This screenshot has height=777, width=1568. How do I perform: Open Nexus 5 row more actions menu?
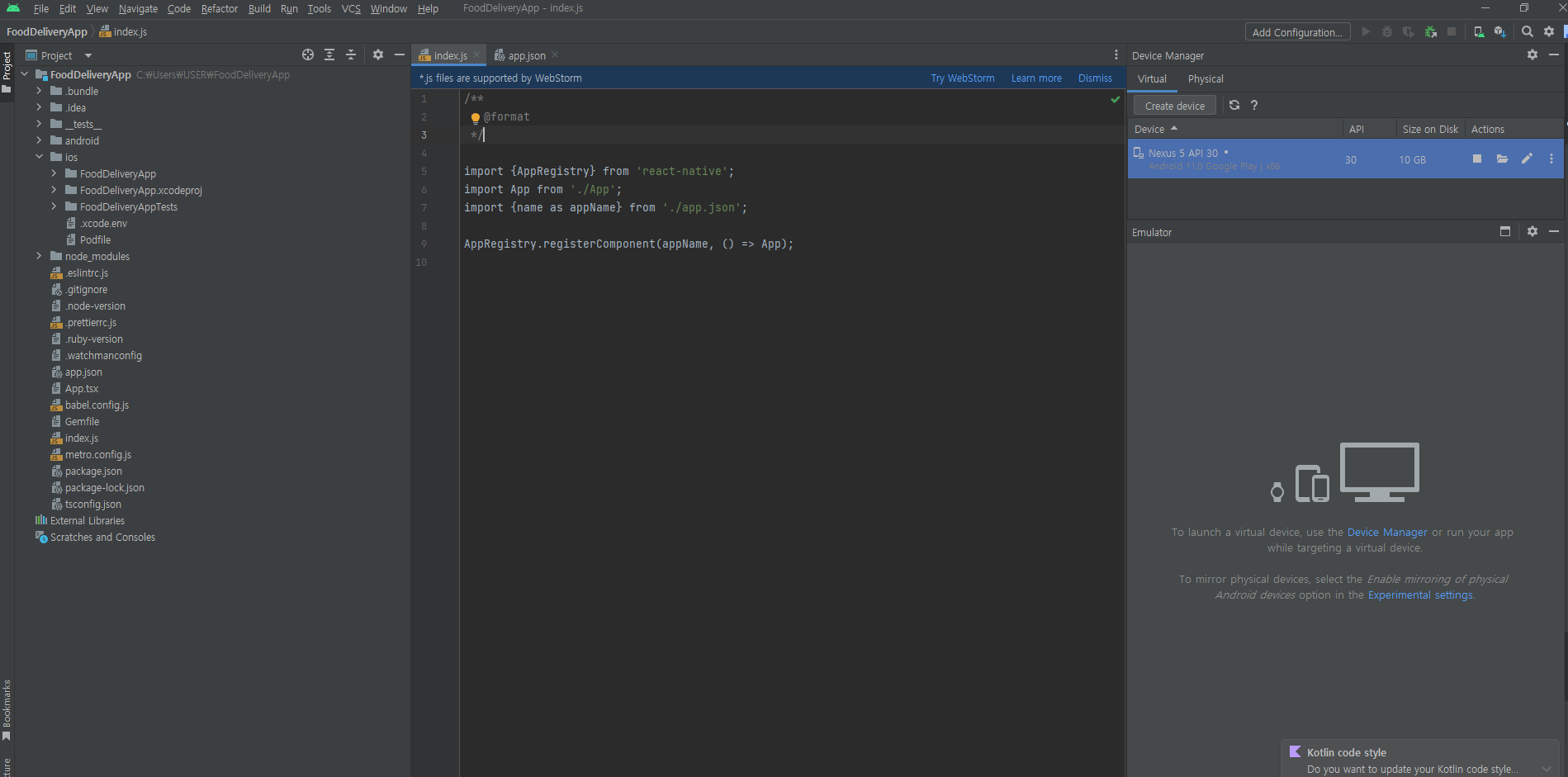[1551, 159]
